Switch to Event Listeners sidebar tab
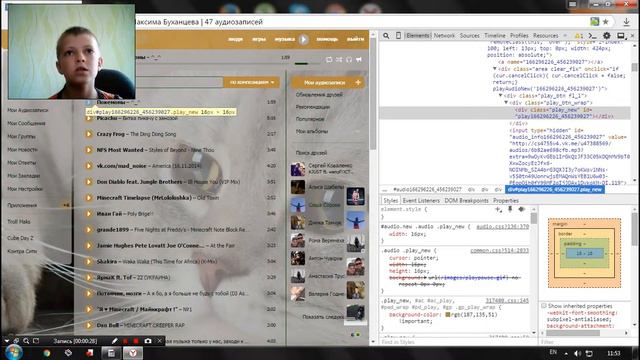This screenshot has width=640, height=360. point(421,201)
